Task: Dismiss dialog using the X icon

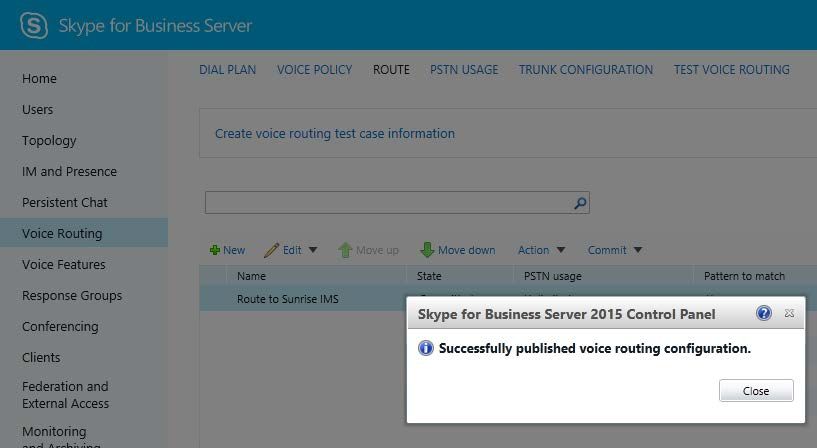Action: 789,313
